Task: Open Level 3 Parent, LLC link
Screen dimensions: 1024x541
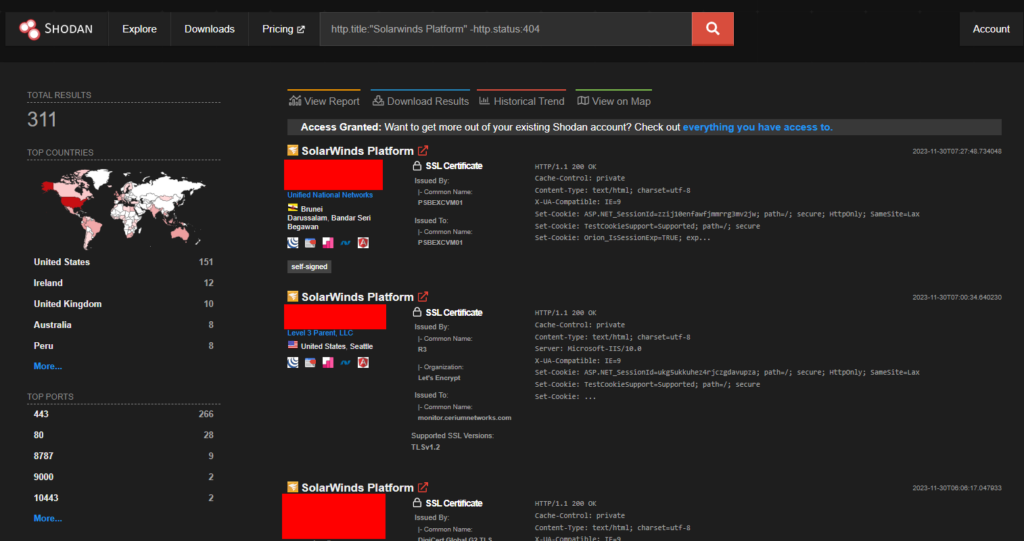Action: coord(320,333)
